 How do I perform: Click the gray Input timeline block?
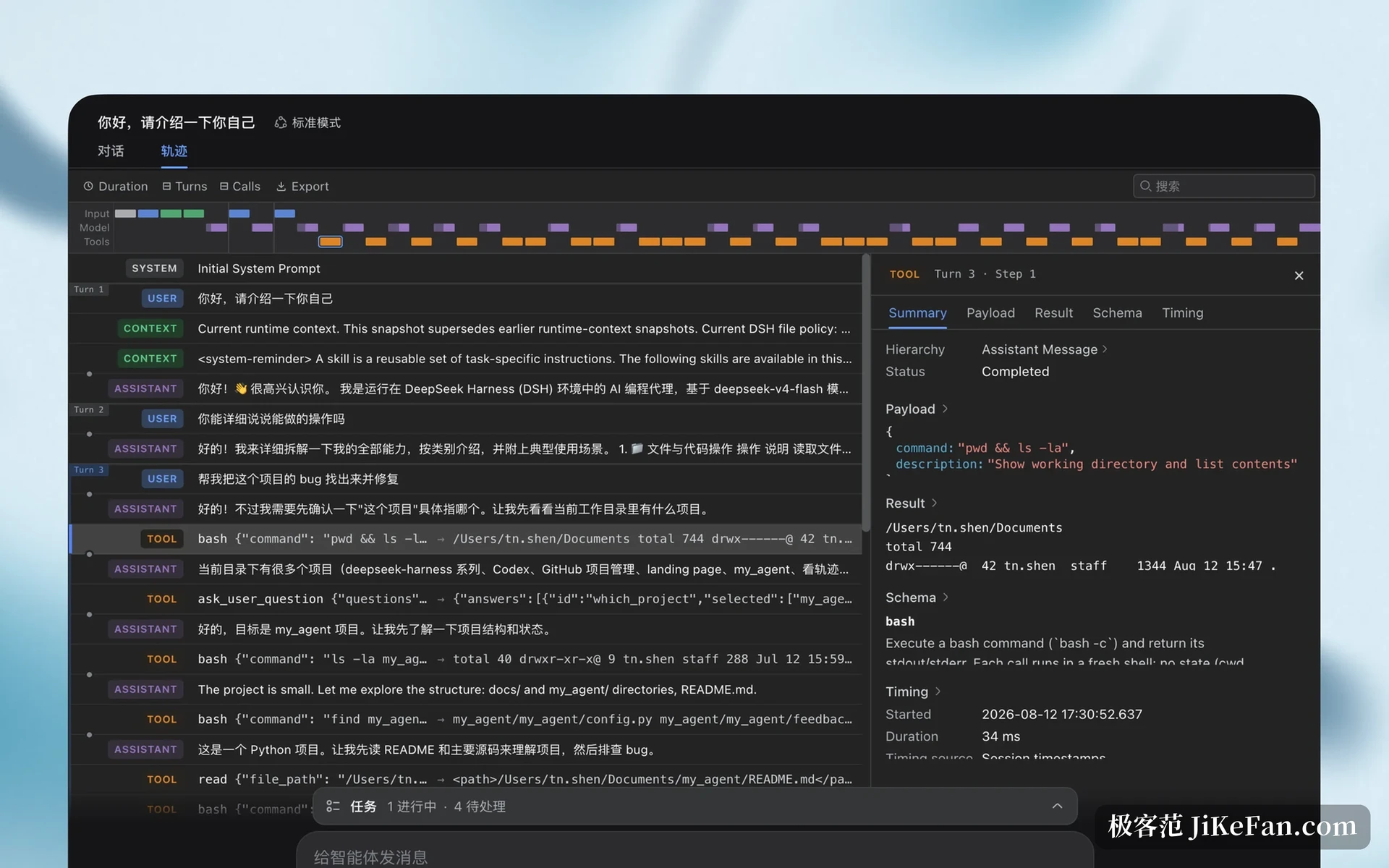click(125, 213)
